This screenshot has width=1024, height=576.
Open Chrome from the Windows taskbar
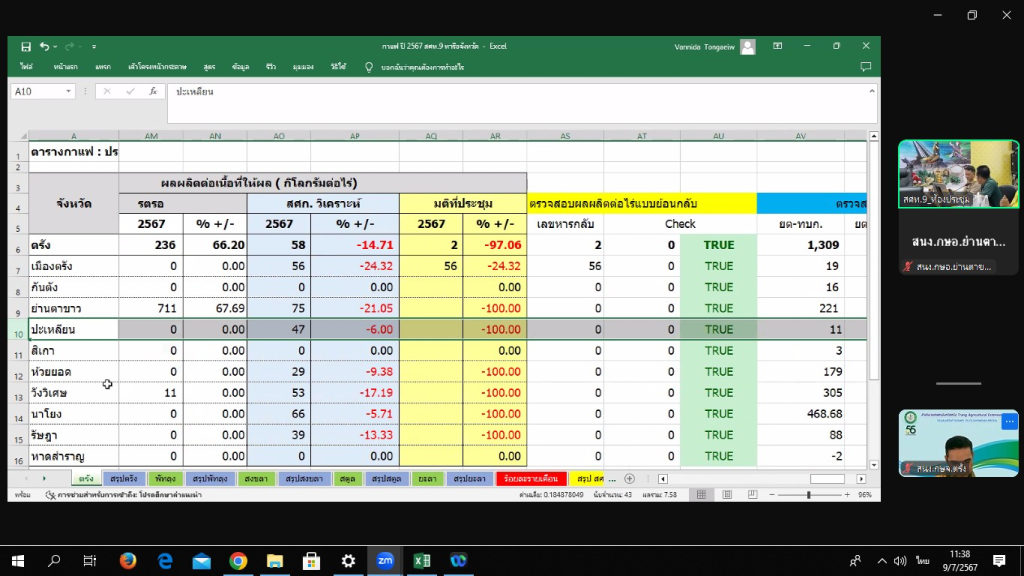click(238, 561)
